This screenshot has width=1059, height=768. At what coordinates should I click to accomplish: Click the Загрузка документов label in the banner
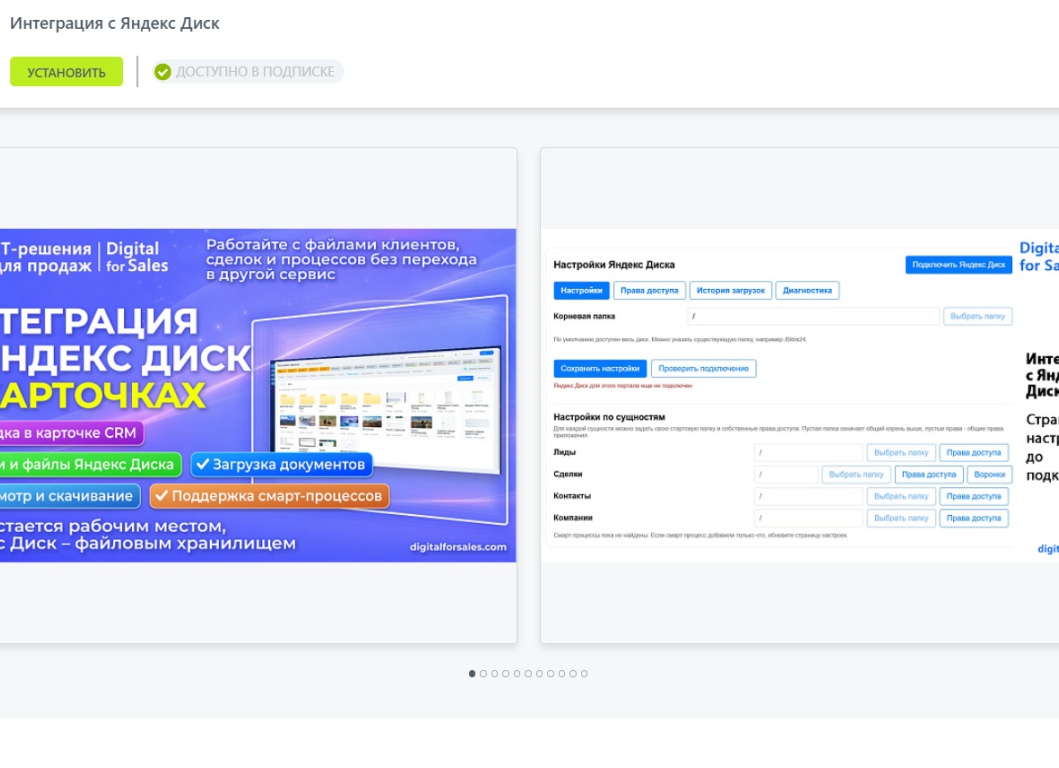pos(282,465)
